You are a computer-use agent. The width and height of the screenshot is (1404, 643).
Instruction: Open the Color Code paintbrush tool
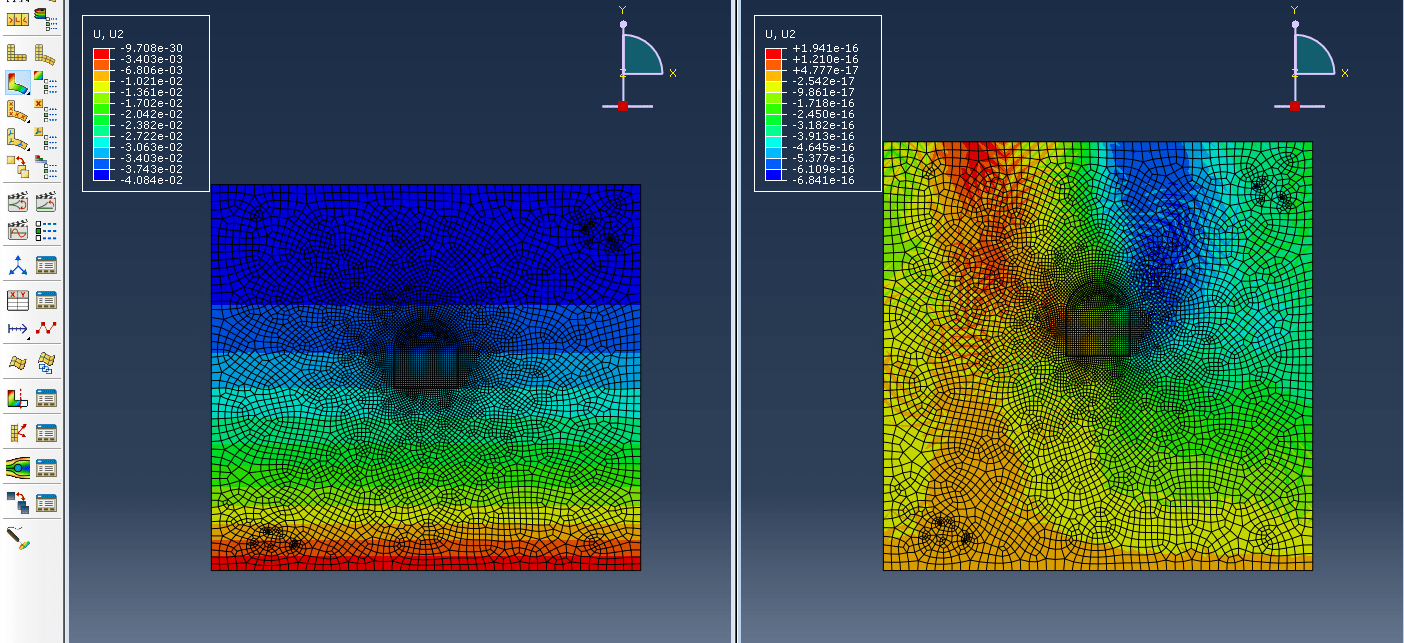pyautogui.click(x=18, y=537)
